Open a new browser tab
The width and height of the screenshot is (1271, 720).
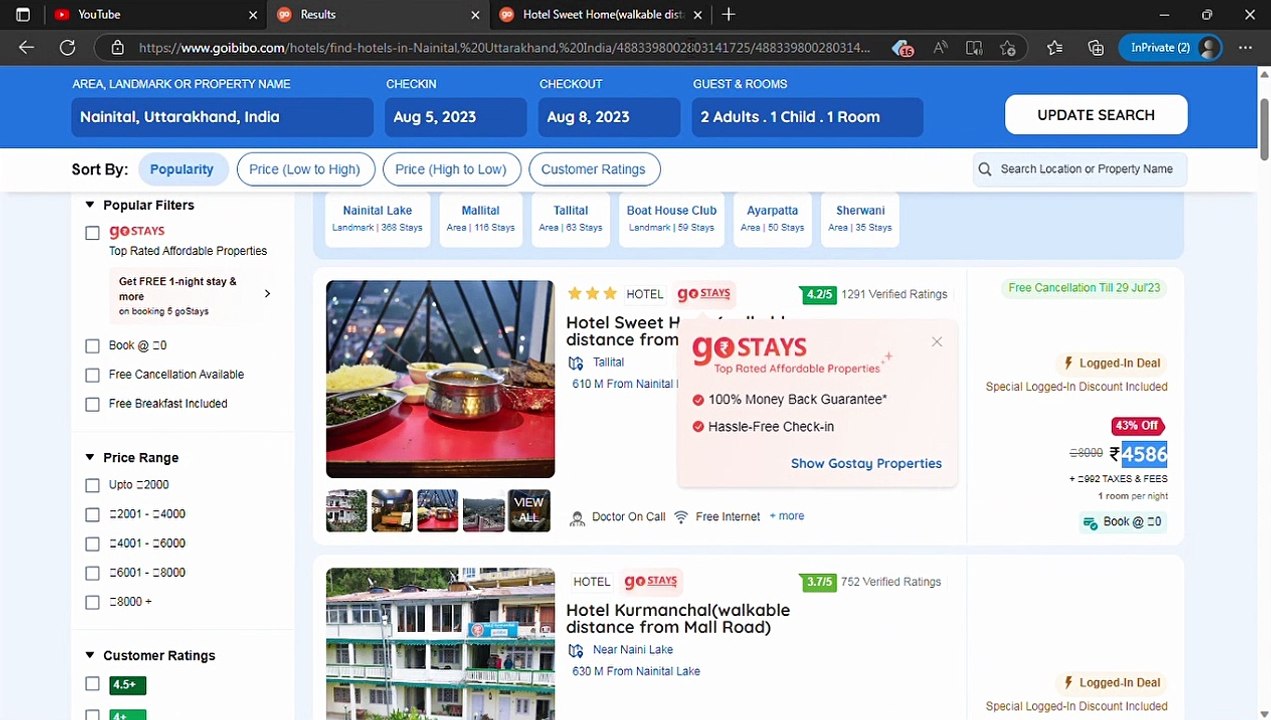click(x=728, y=14)
